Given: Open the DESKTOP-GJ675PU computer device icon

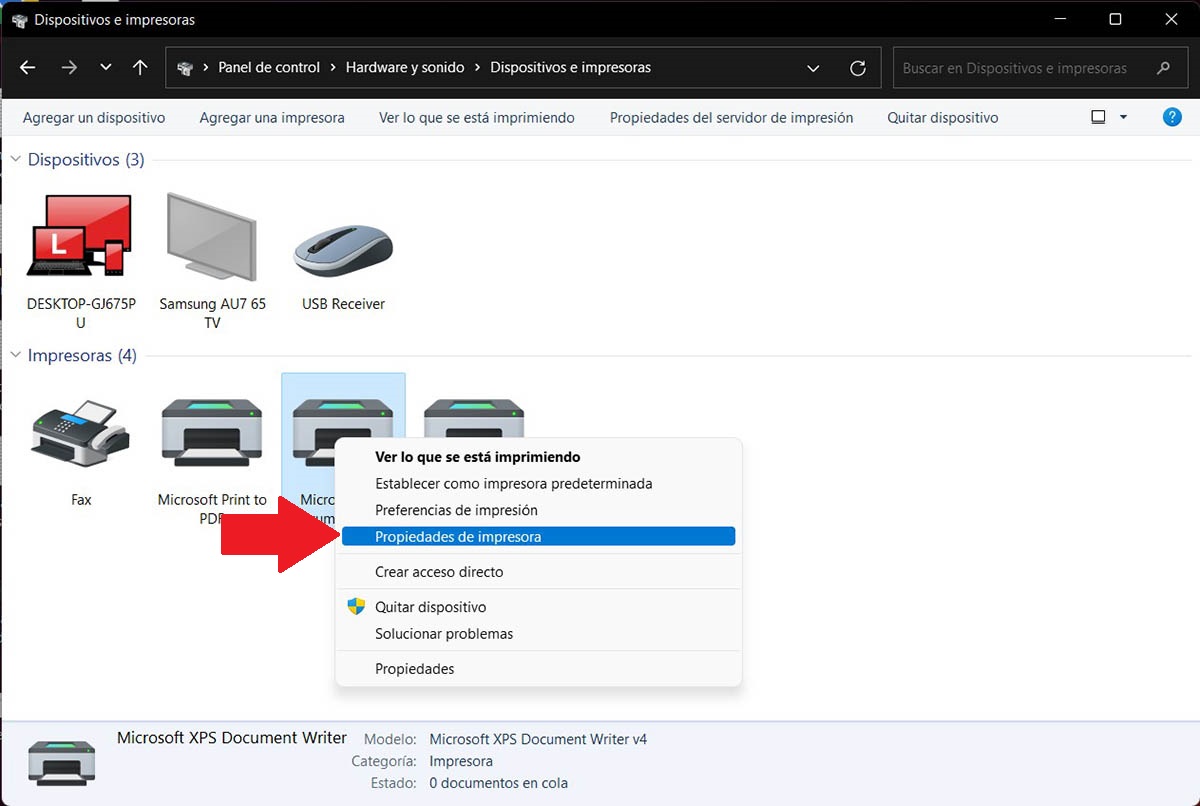Looking at the screenshot, I should (x=81, y=238).
